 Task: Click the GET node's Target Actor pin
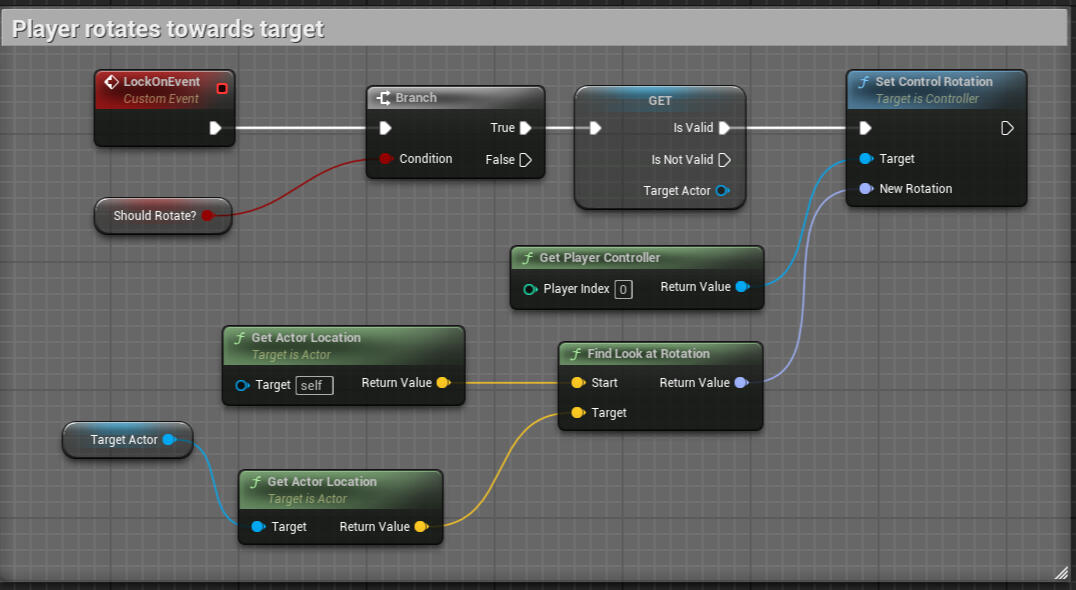pos(723,191)
